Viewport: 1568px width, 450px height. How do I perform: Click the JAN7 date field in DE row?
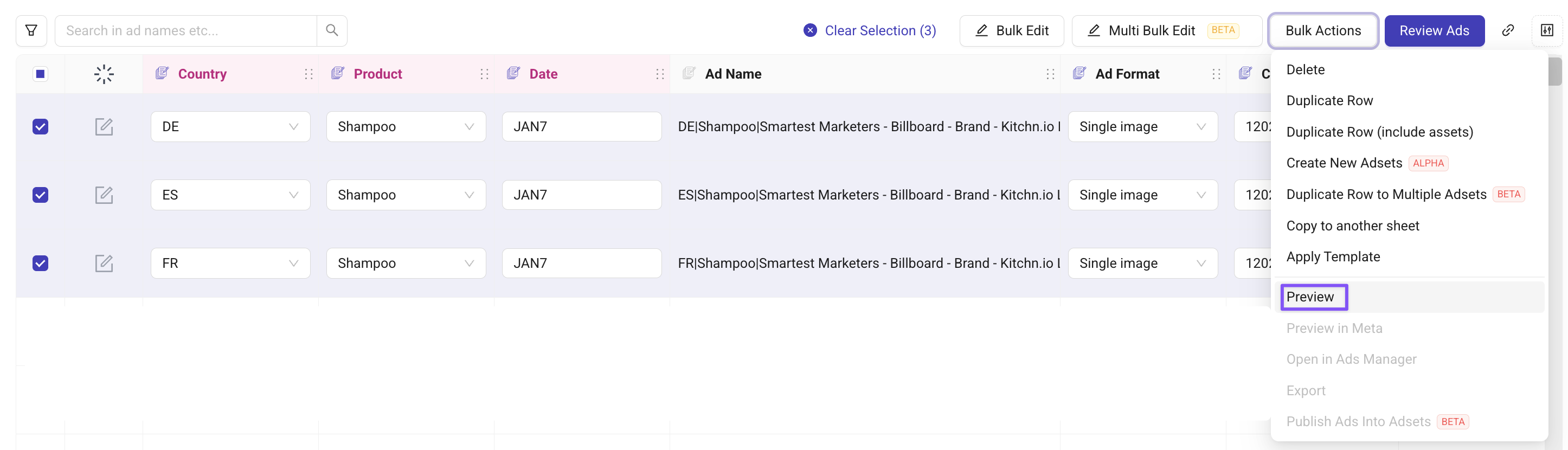click(x=582, y=127)
